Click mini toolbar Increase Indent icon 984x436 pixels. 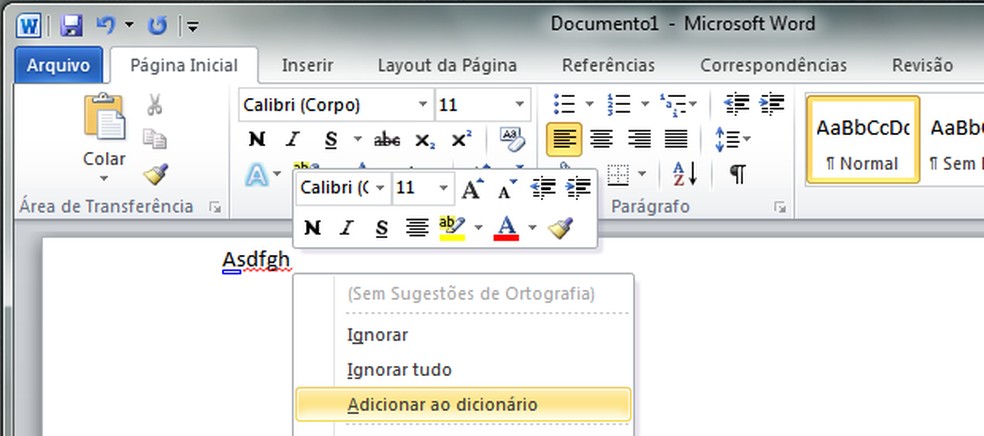(x=578, y=188)
